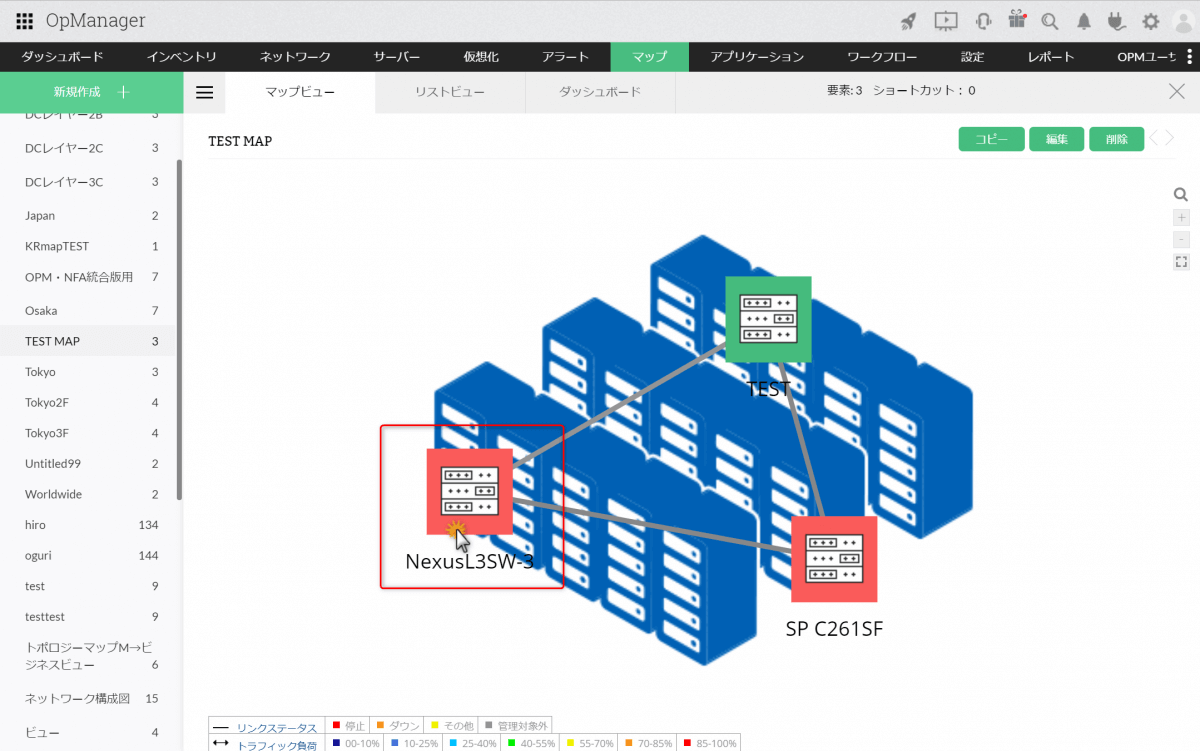This screenshot has height=751, width=1200.
Task: Switch to リストビュー tab
Action: [x=450, y=92]
